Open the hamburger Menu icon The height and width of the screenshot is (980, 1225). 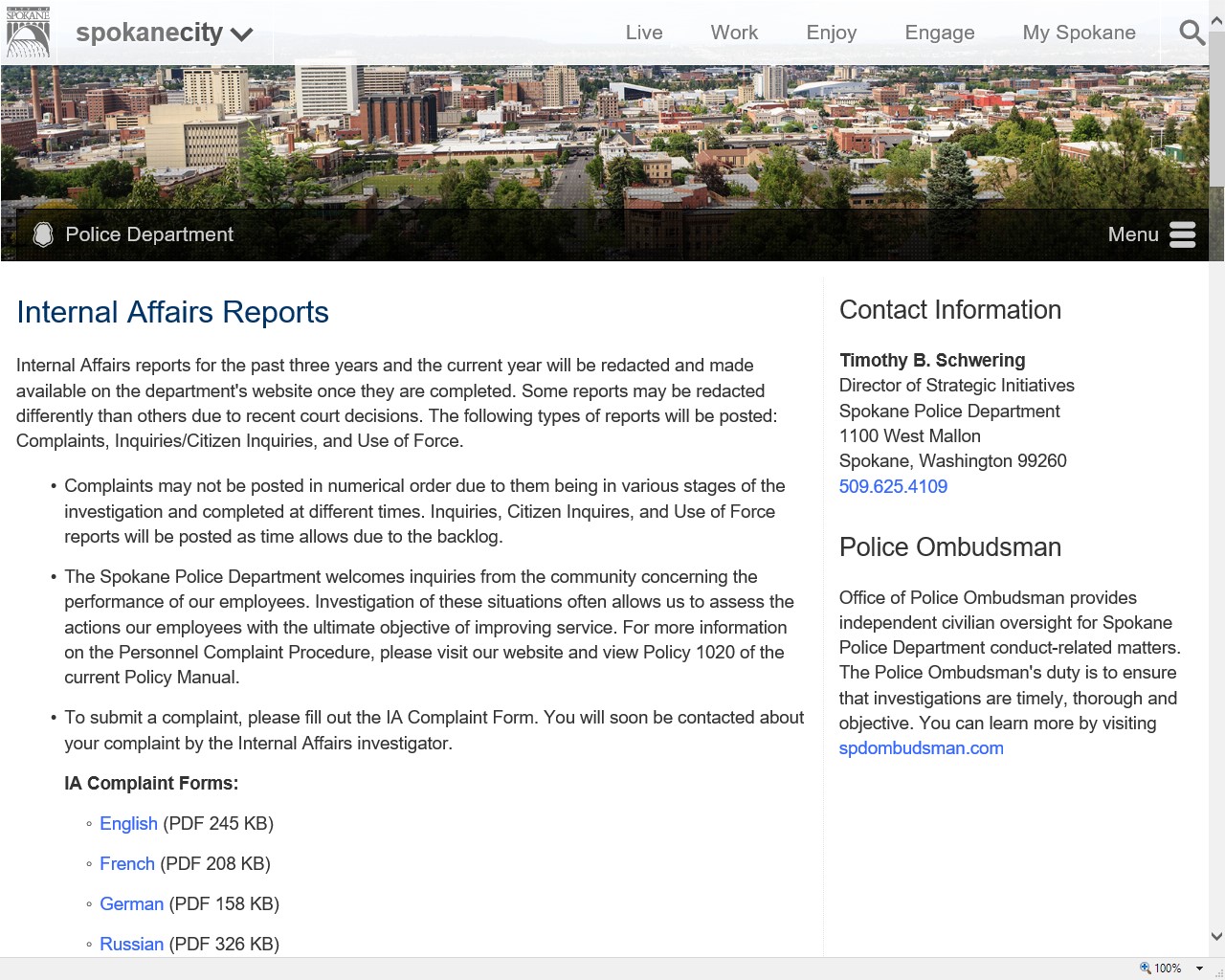coord(1182,234)
